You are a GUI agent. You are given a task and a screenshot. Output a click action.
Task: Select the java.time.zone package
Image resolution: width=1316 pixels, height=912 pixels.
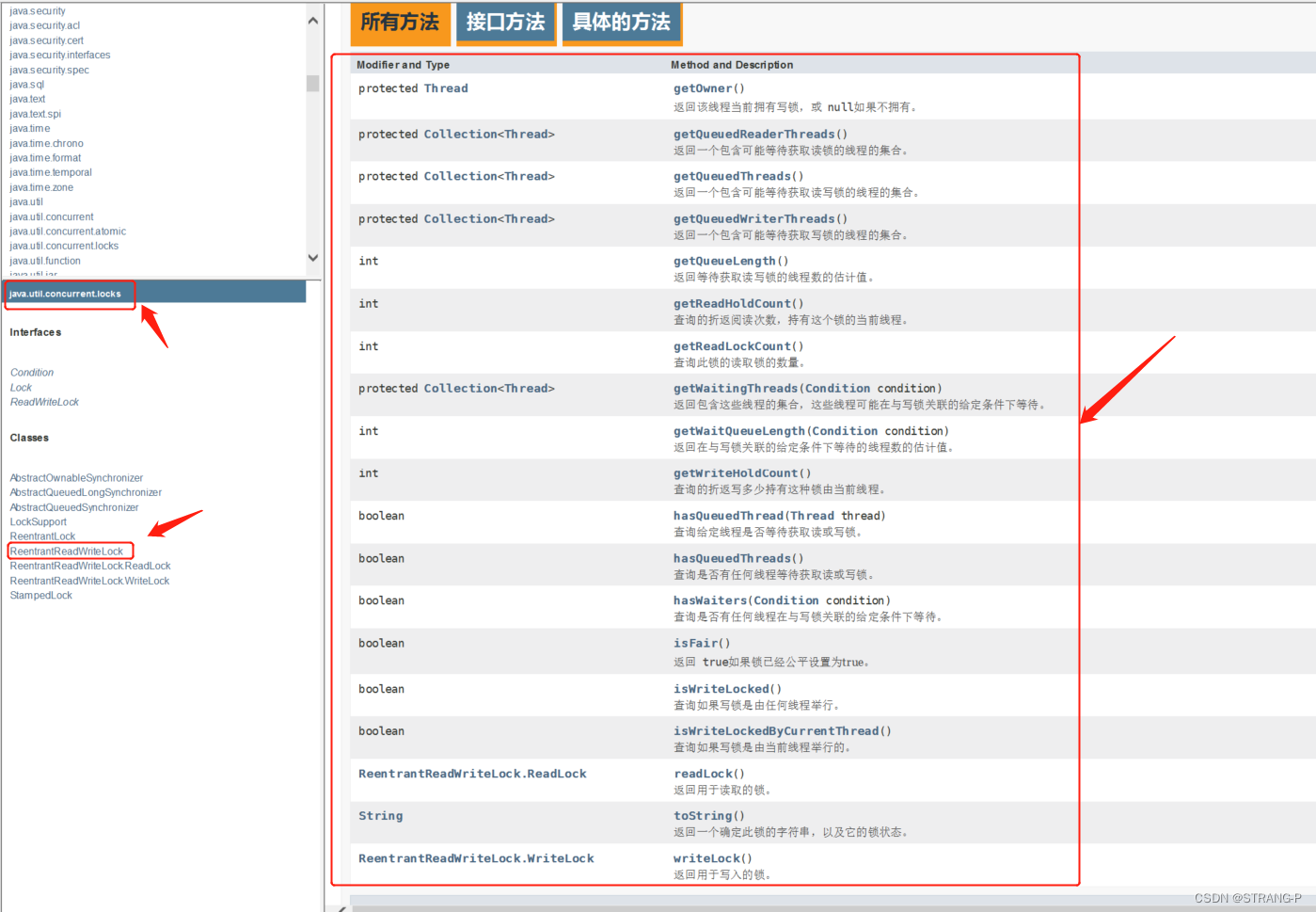coord(41,187)
